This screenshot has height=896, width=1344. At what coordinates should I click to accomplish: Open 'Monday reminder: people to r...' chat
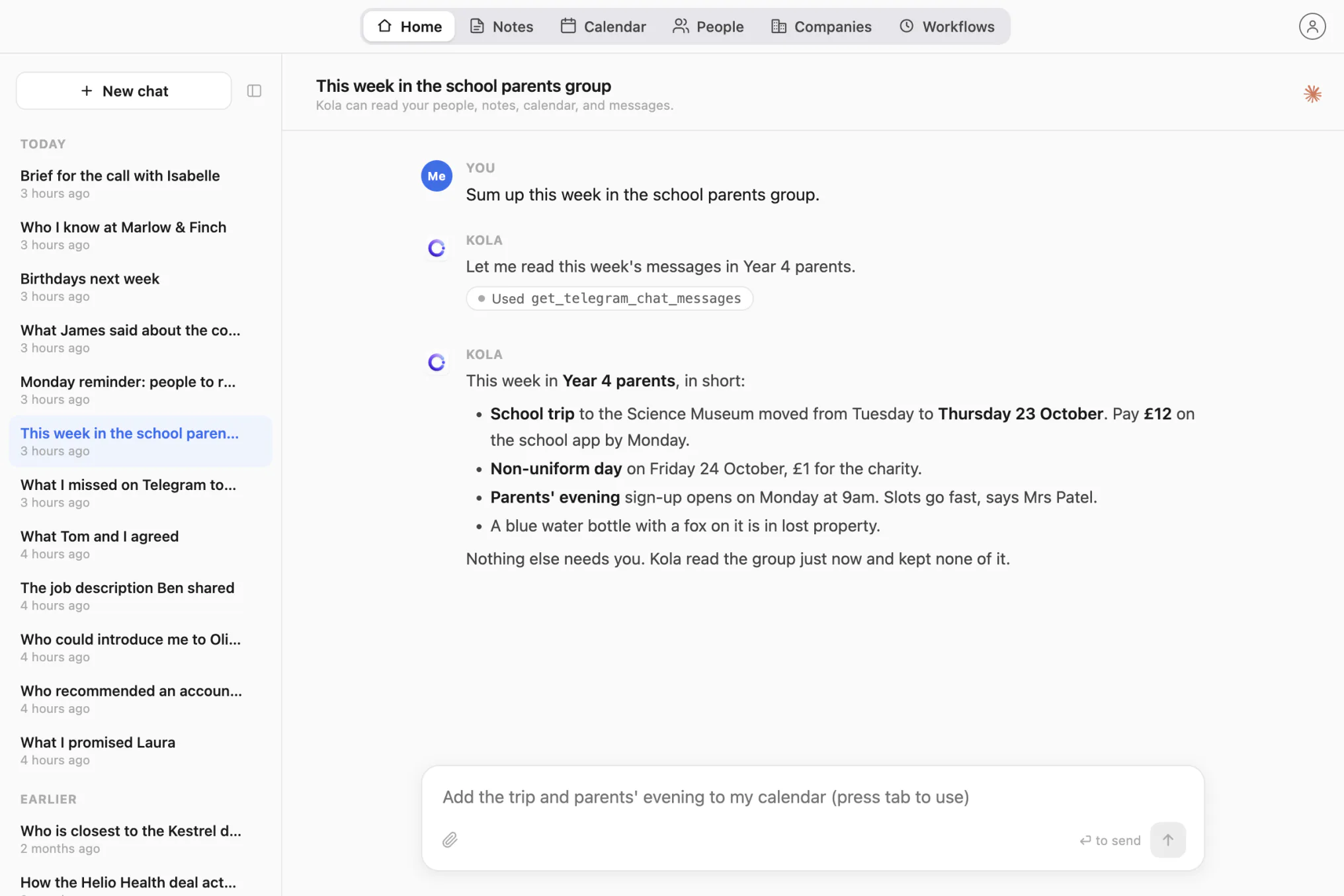pyautogui.click(x=140, y=390)
